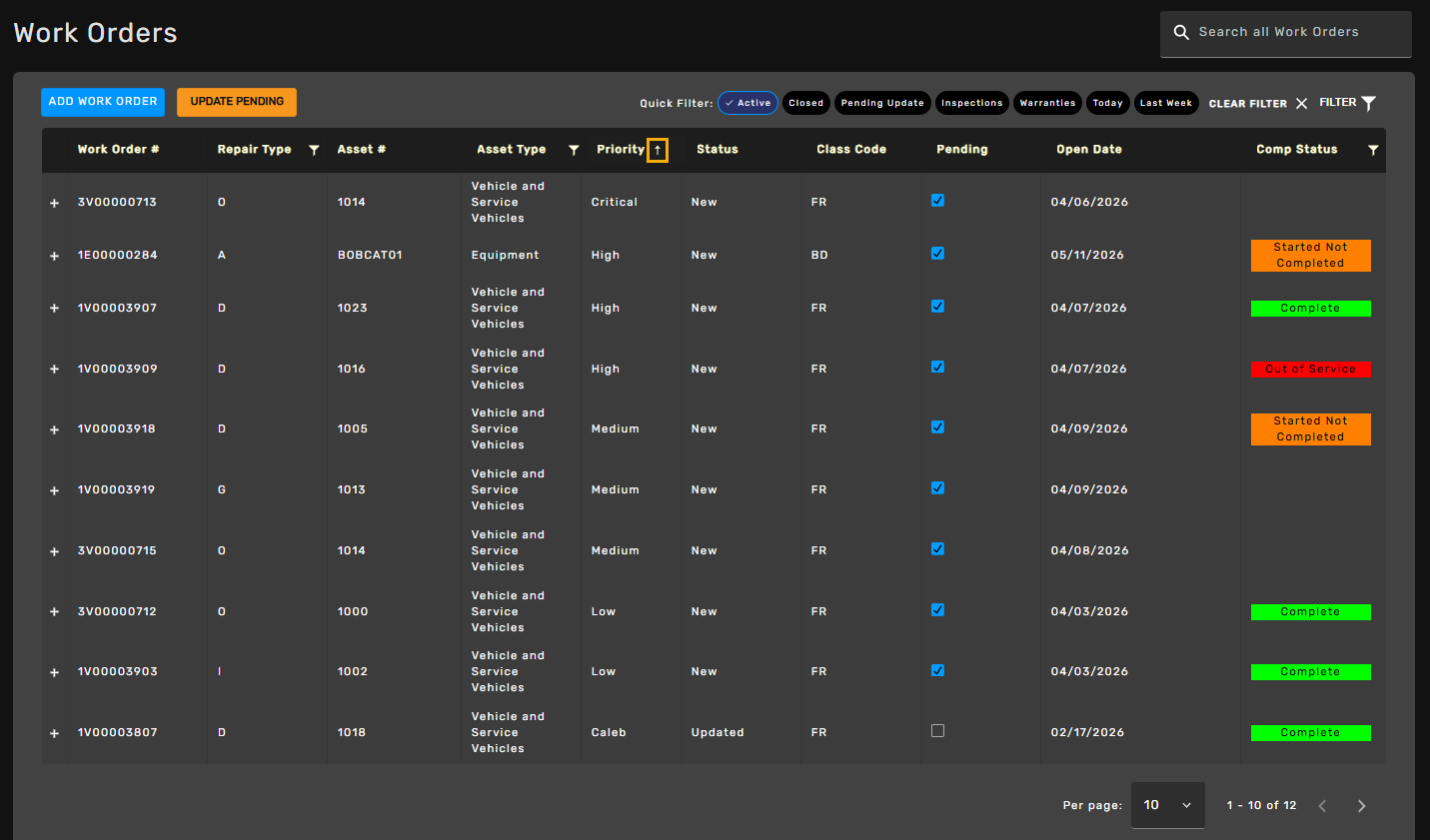Expand work order 3V00000715 row
The height and width of the screenshot is (840, 1430).
(x=55, y=551)
